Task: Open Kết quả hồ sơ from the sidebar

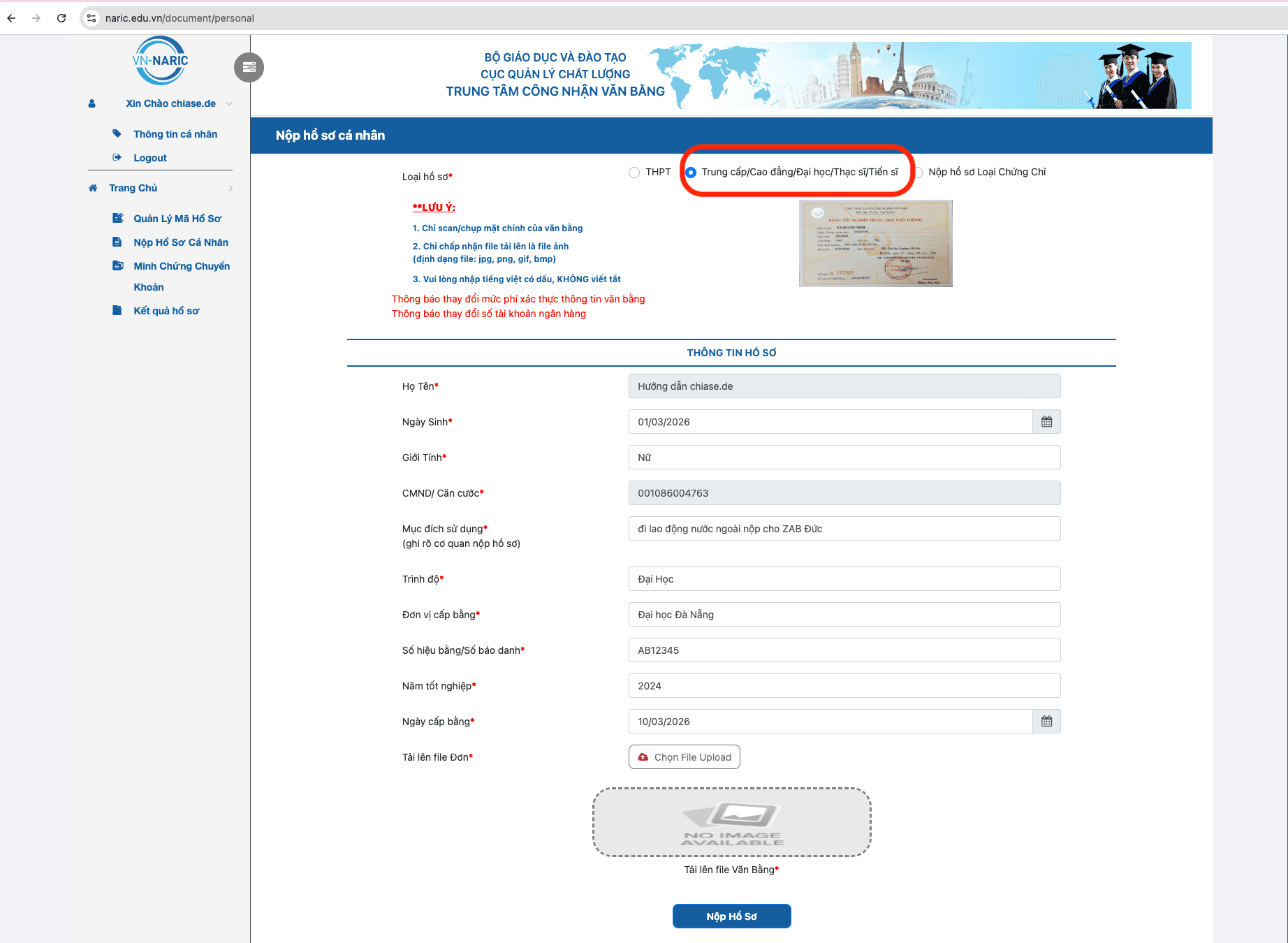Action: pos(166,310)
